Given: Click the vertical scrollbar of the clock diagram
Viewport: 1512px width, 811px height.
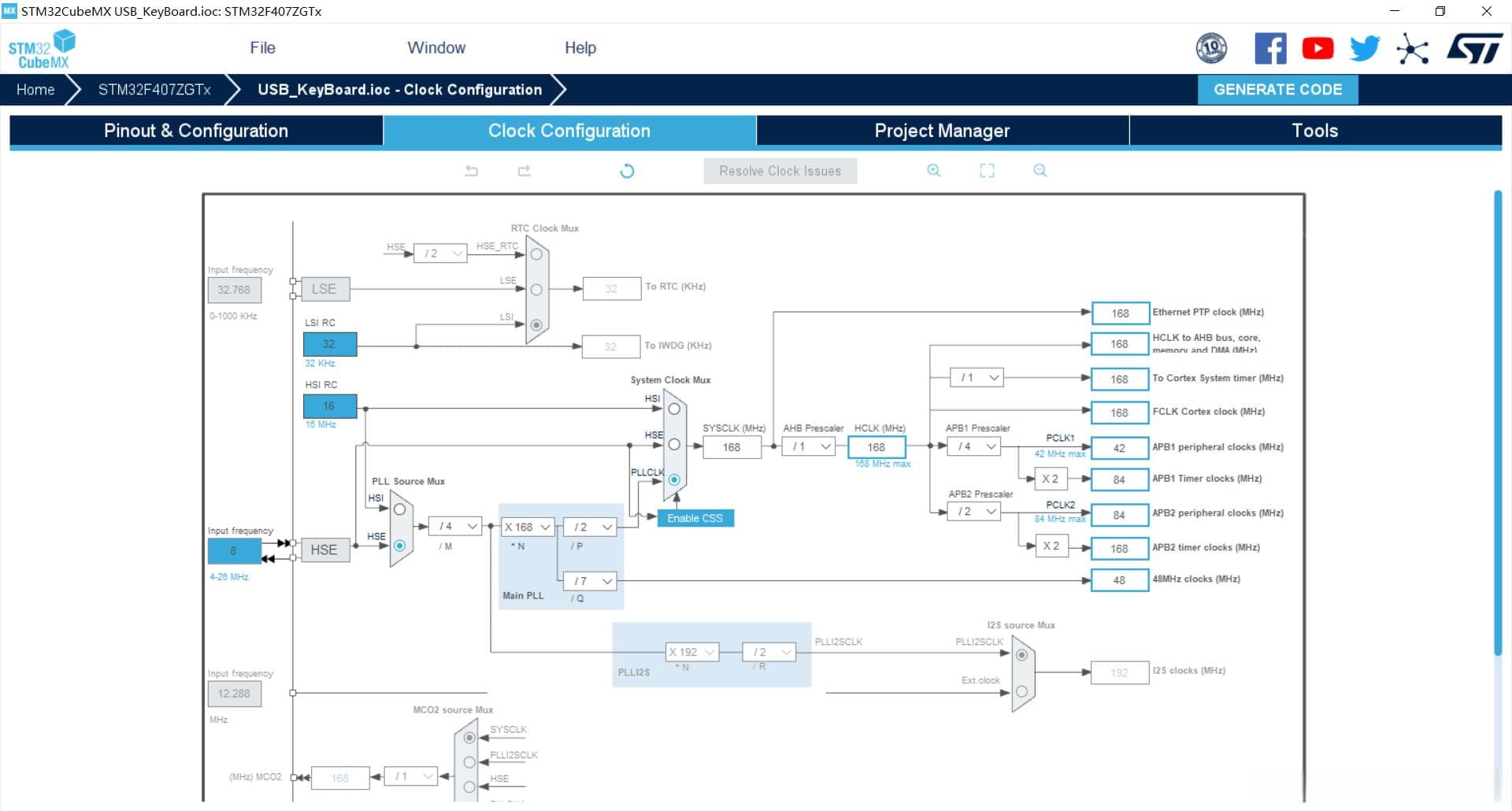Looking at the screenshot, I should click(1498, 423).
